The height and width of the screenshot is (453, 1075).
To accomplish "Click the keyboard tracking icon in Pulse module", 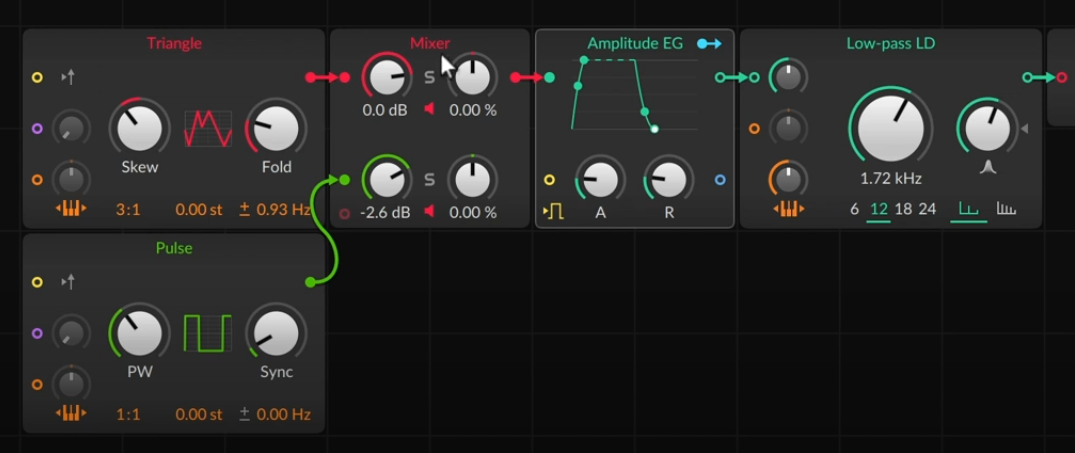I will click(x=70, y=414).
